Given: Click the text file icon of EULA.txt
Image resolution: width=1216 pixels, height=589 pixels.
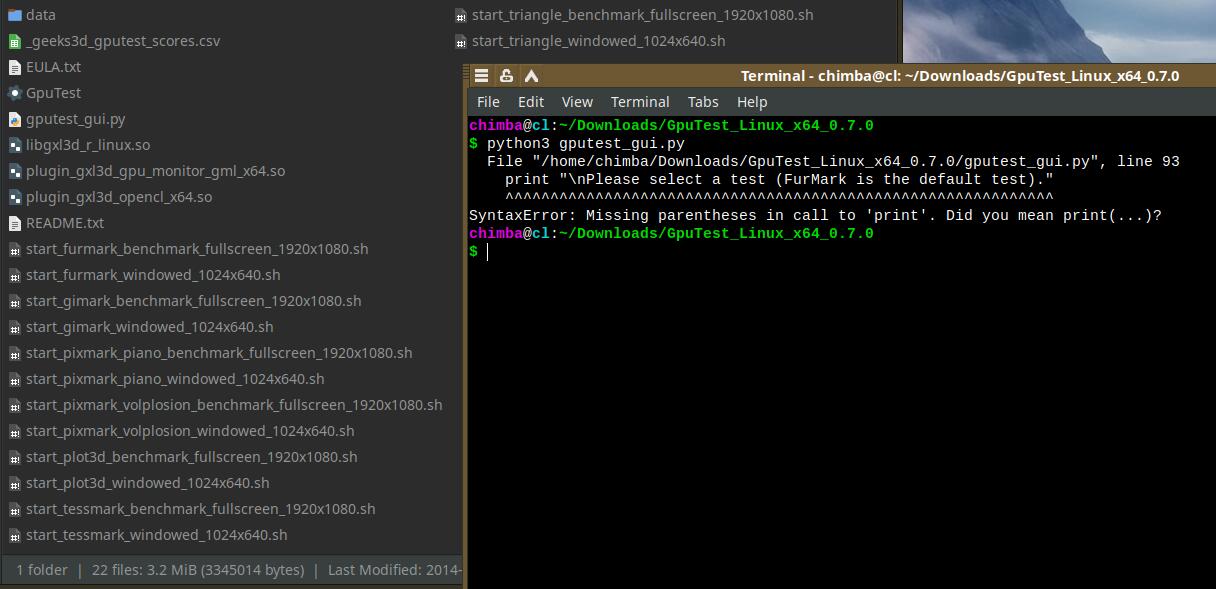Looking at the screenshot, I should [x=14, y=67].
